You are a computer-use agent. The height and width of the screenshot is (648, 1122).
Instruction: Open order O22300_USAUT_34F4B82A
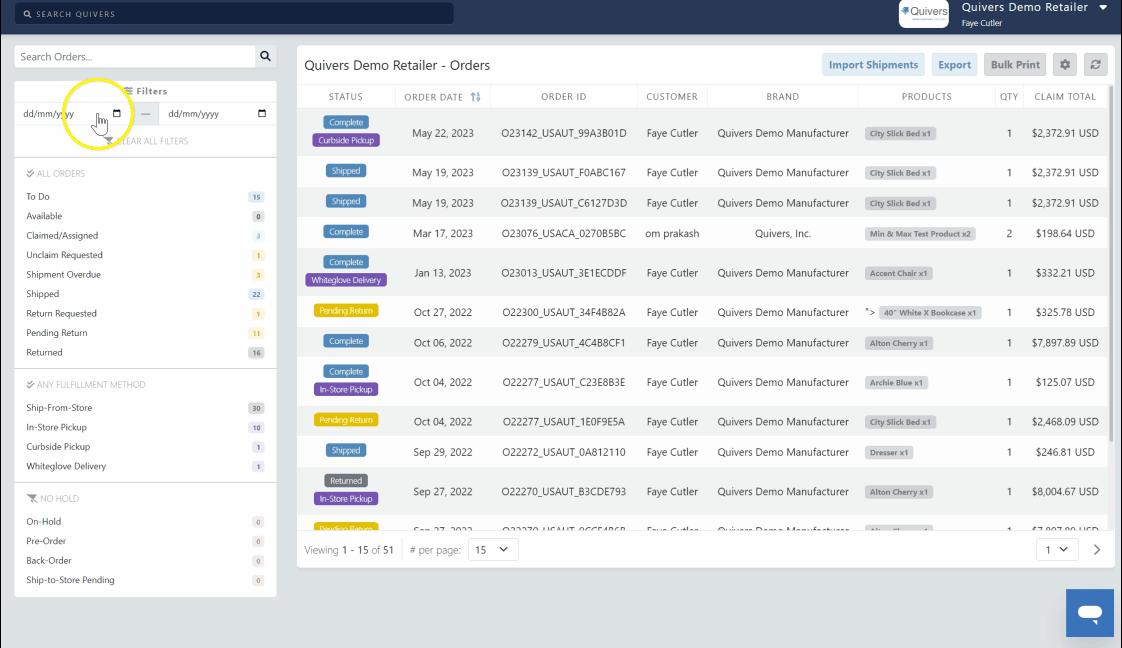564,312
